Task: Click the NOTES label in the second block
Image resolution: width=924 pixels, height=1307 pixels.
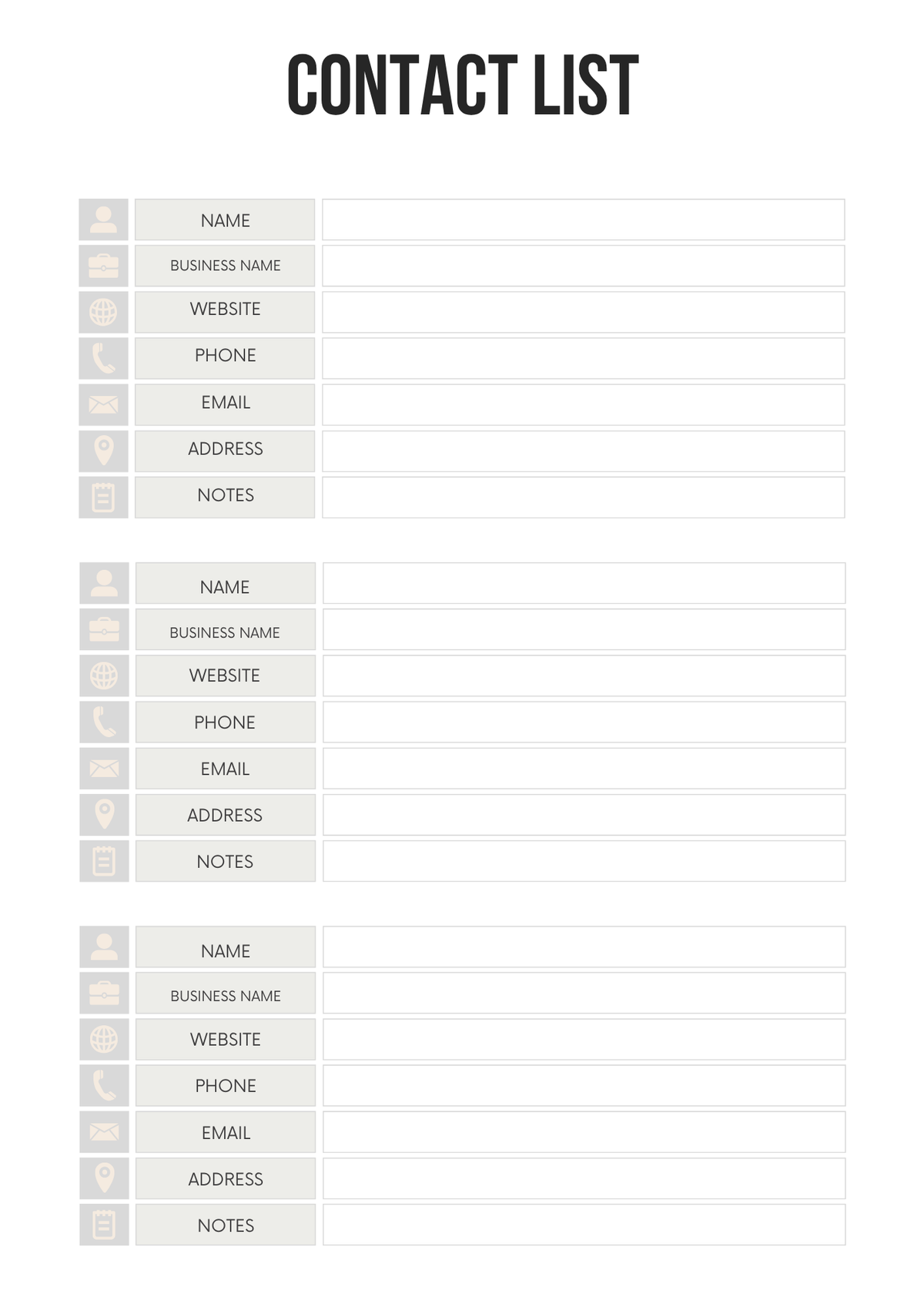Action: pos(226,861)
